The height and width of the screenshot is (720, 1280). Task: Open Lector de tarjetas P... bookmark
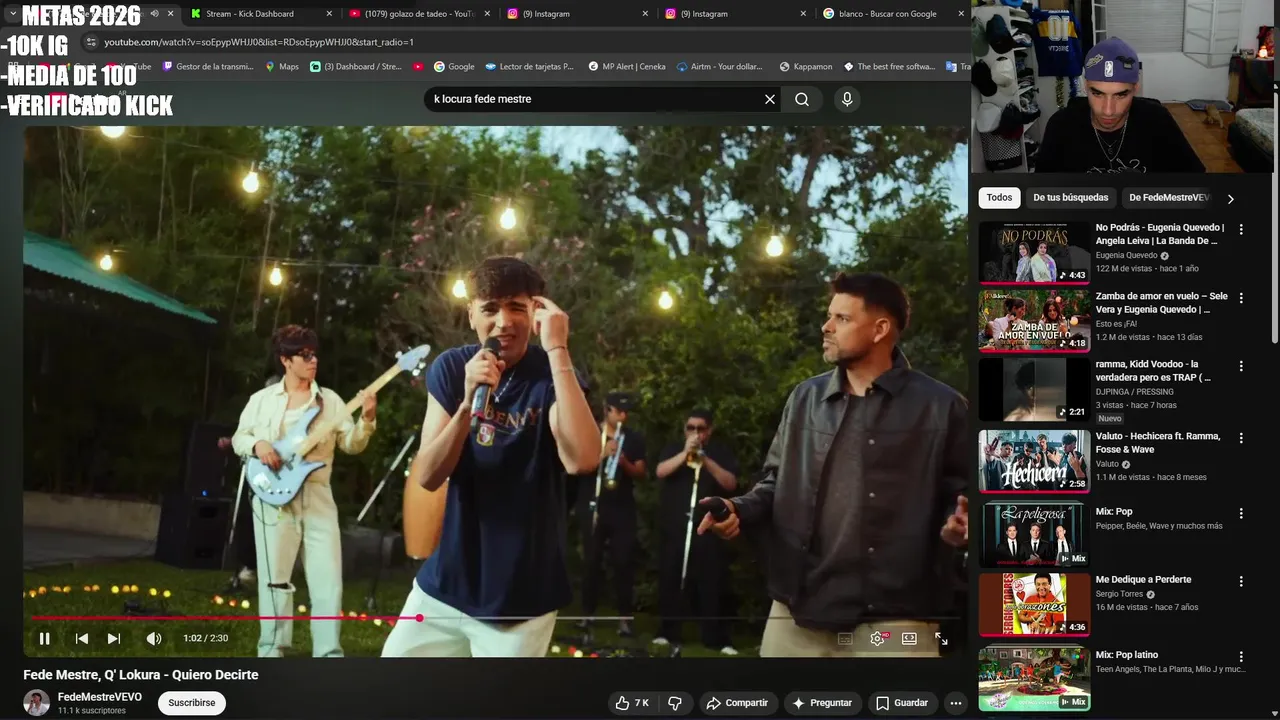[x=529, y=67]
